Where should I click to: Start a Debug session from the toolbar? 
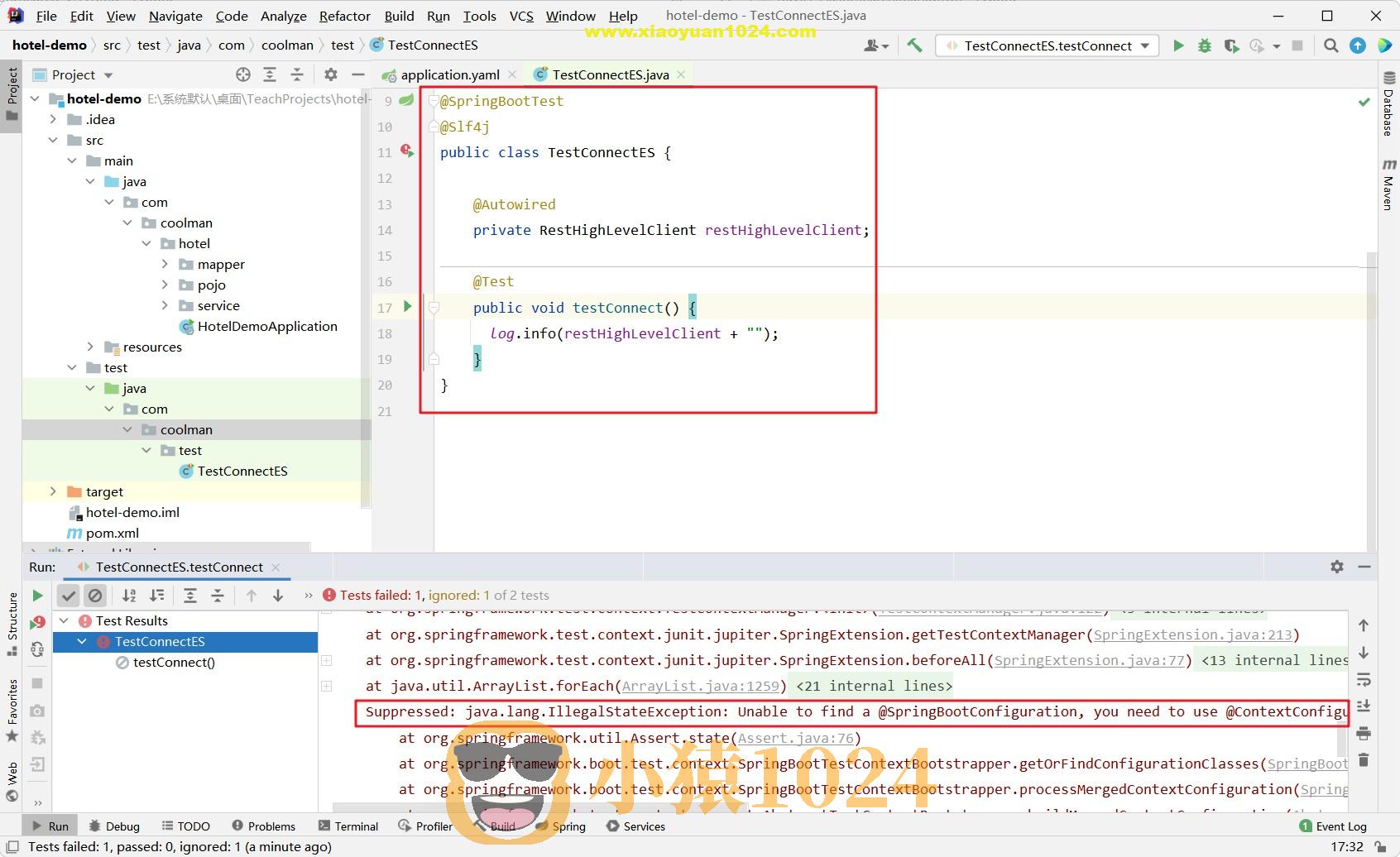[x=1204, y=45]
